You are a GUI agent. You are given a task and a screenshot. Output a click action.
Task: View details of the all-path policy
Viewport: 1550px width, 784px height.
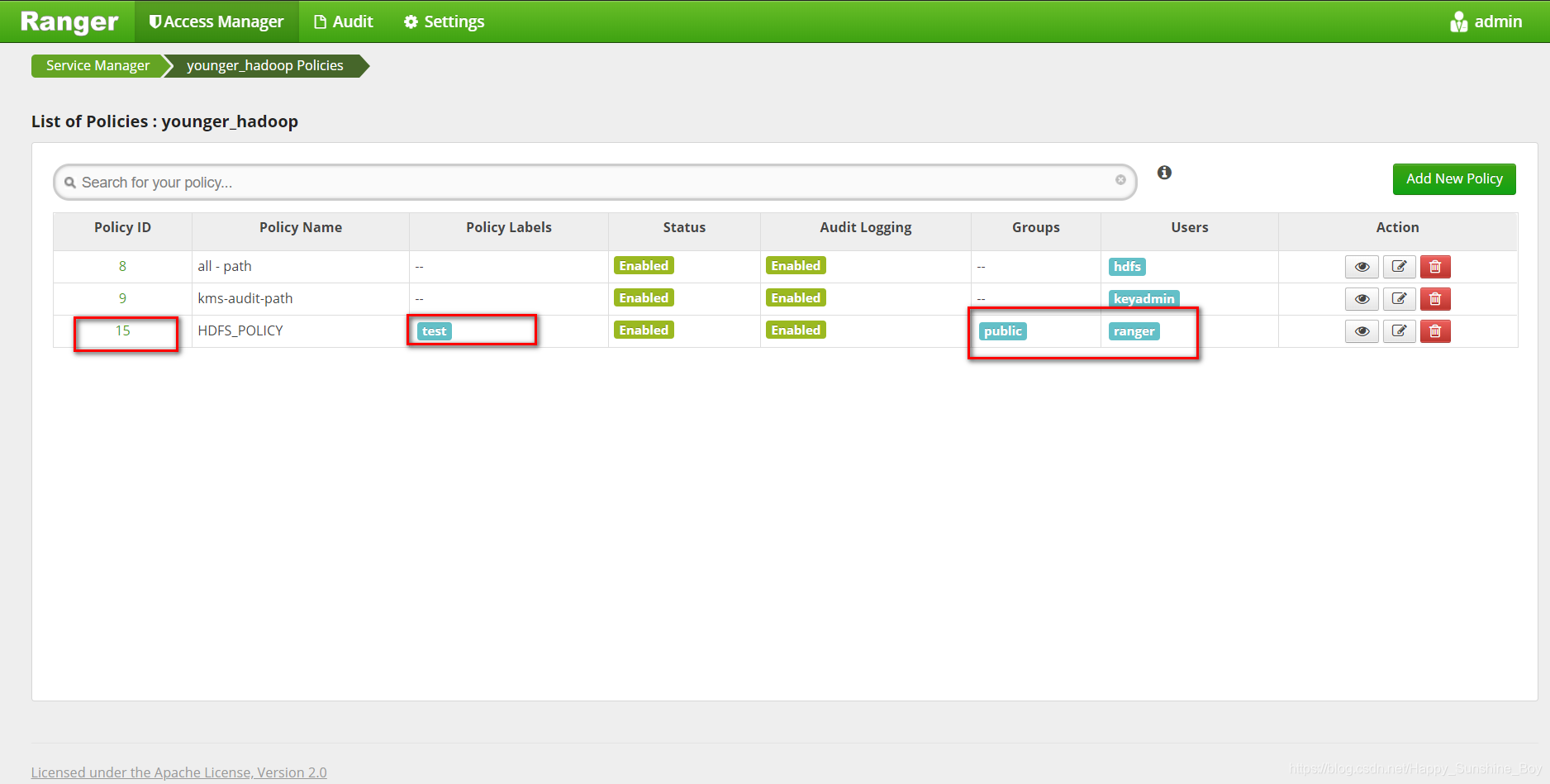coord(1361,266)
